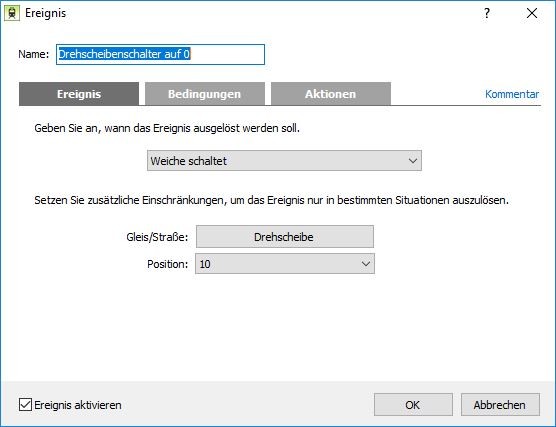Click the Name input field
Screen dimensions: 556x427
(160, 54)
